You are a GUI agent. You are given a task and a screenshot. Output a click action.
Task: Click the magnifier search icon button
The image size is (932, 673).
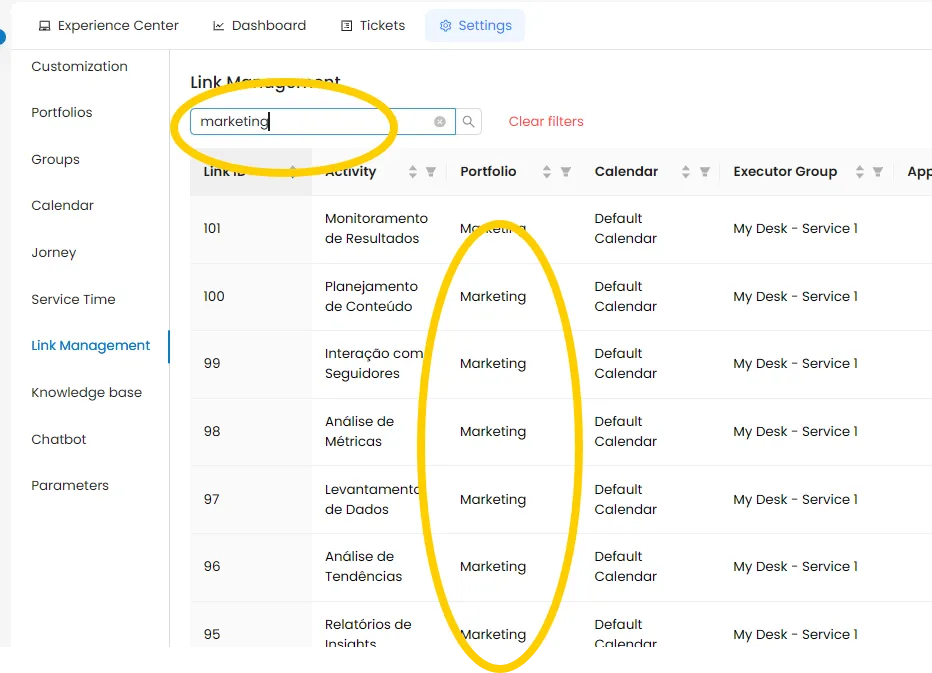point(468,121)
